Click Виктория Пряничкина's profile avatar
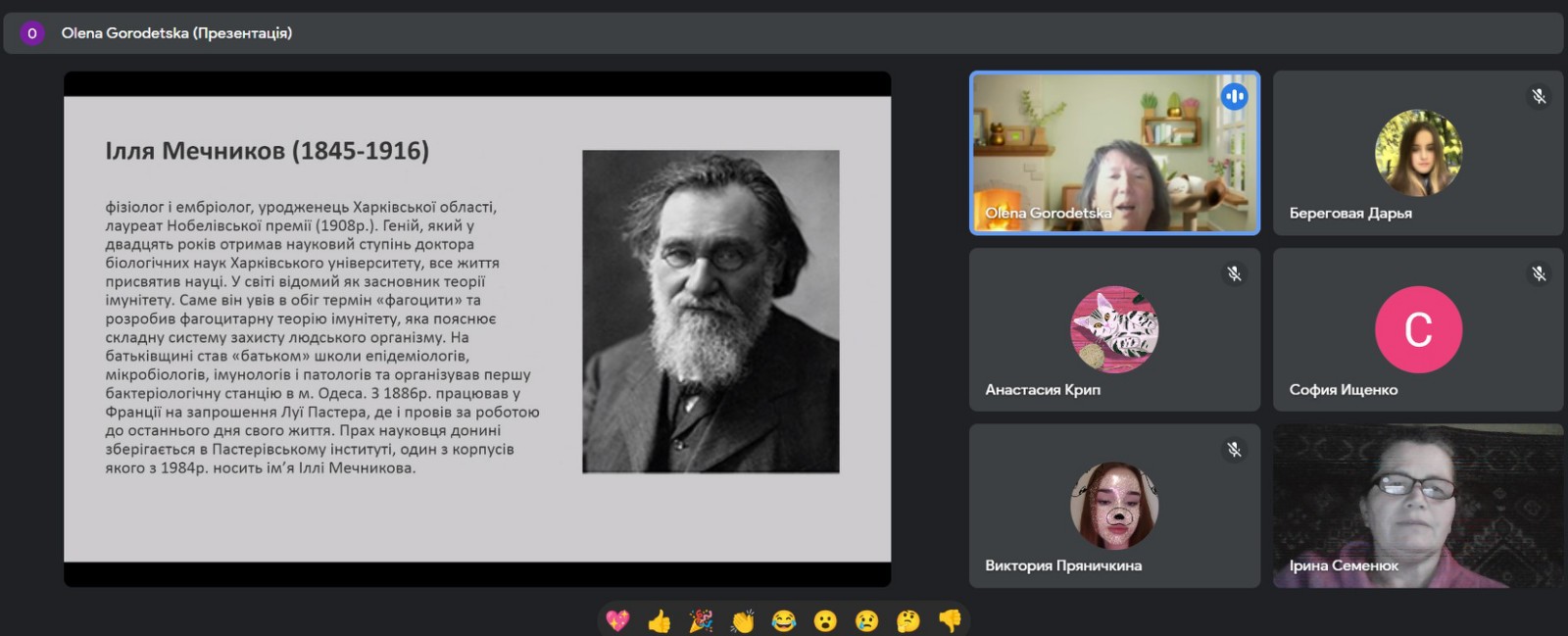The image size is (1568, 636). [1114, 506]
